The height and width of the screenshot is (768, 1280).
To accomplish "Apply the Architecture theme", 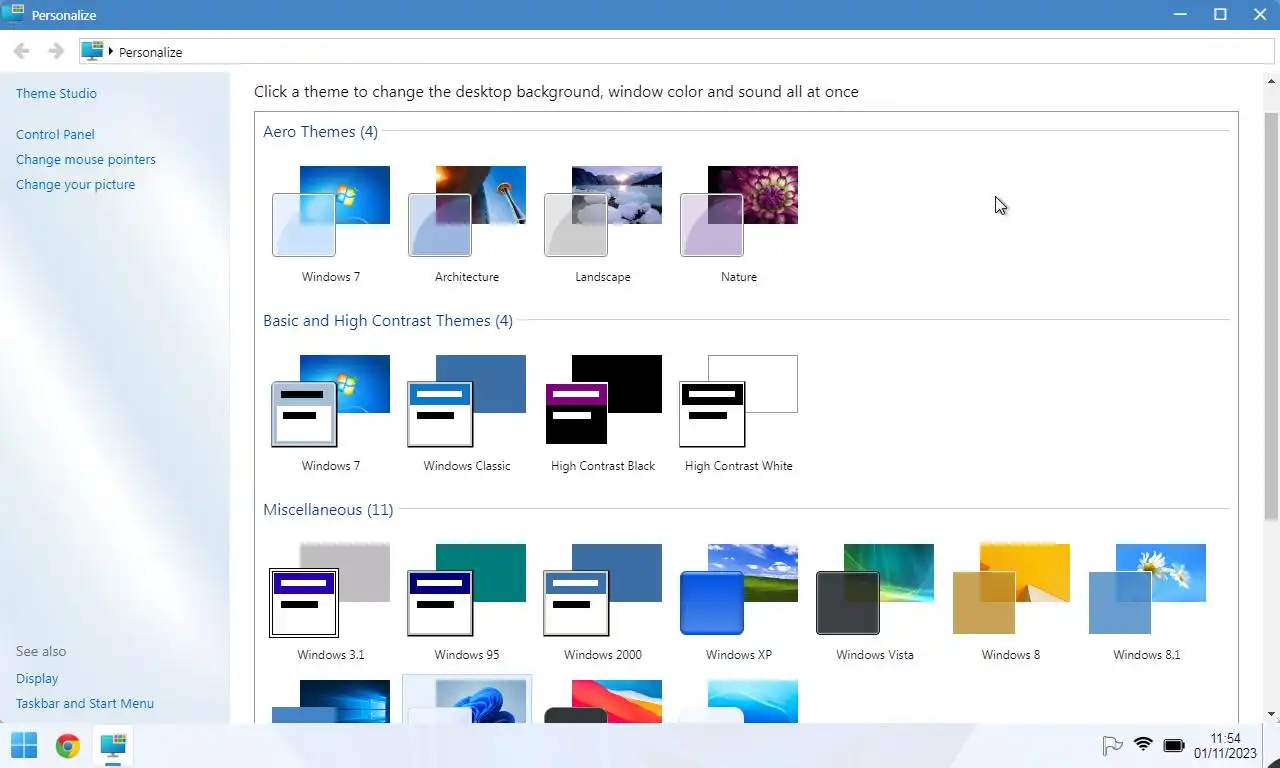I will 467,224.
